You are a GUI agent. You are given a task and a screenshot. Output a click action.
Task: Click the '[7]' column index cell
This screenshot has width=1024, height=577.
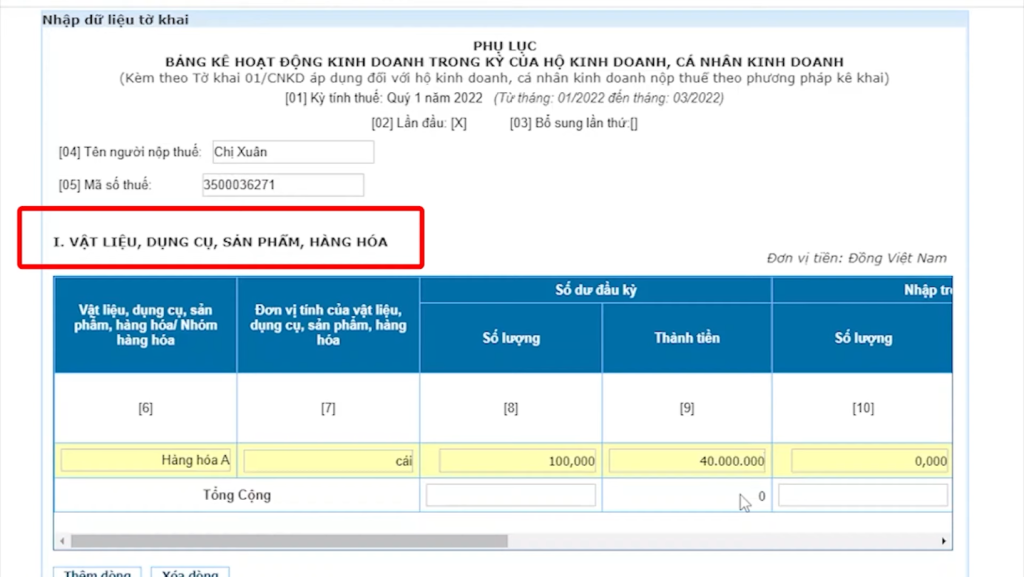(x=328, y=408)
